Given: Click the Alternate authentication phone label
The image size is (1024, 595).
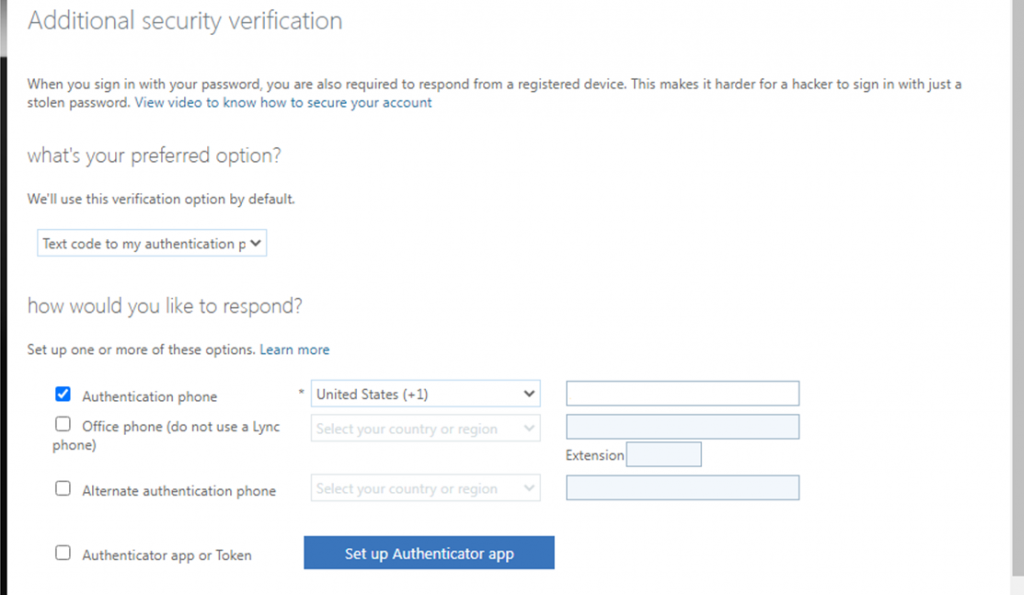Looking at the screenshot, I should (x=179, y=491).
